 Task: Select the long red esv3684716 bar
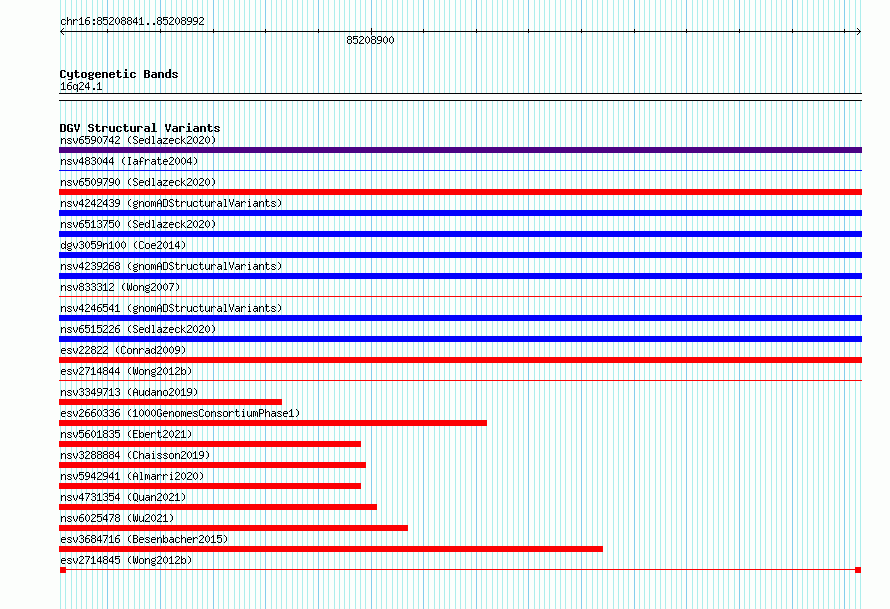[x=331, y=549]
